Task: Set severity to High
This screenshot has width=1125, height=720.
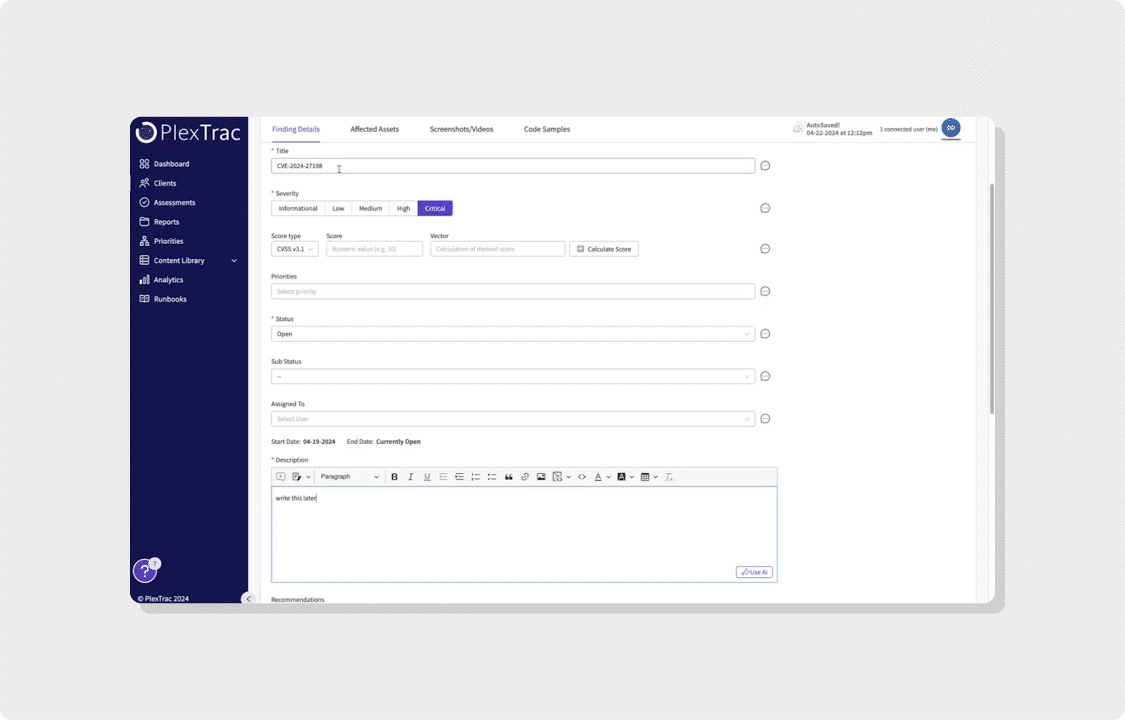Action: (x=403, y=209)
